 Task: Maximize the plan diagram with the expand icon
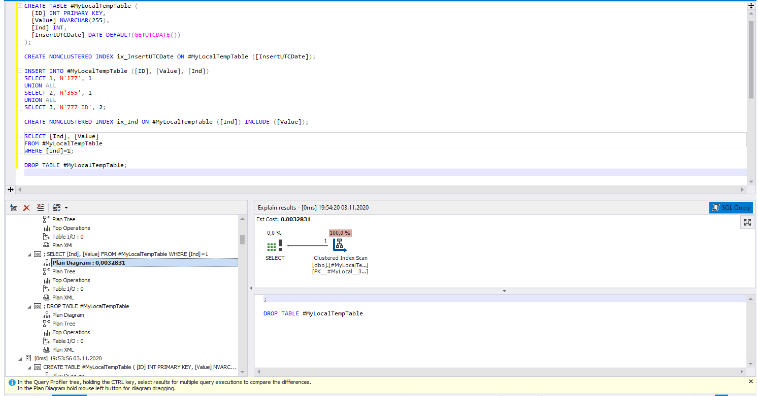(x=747, y=222)
